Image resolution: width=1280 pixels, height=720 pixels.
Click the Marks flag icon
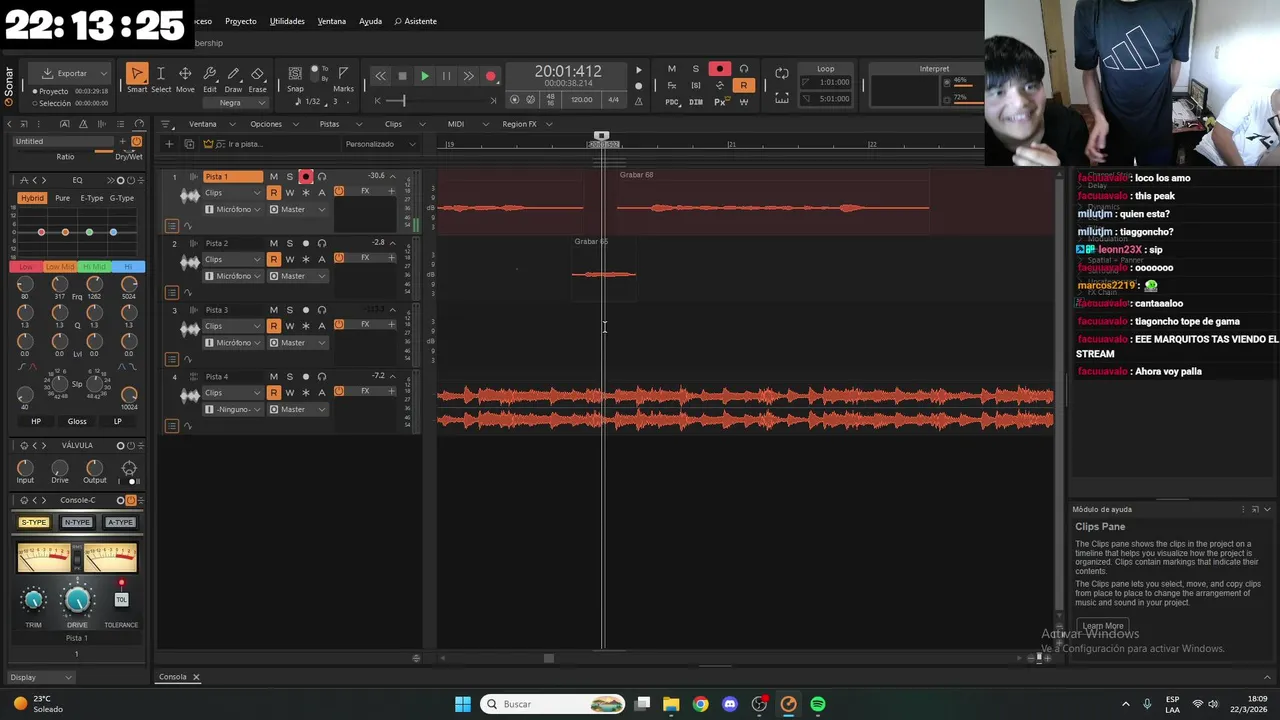click(343, 73)
